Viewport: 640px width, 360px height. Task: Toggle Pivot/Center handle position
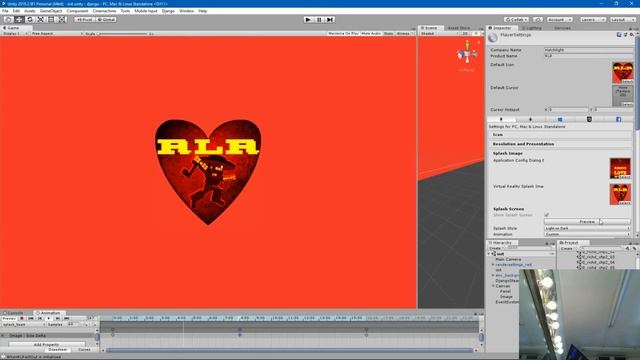[x=84, y=20]
